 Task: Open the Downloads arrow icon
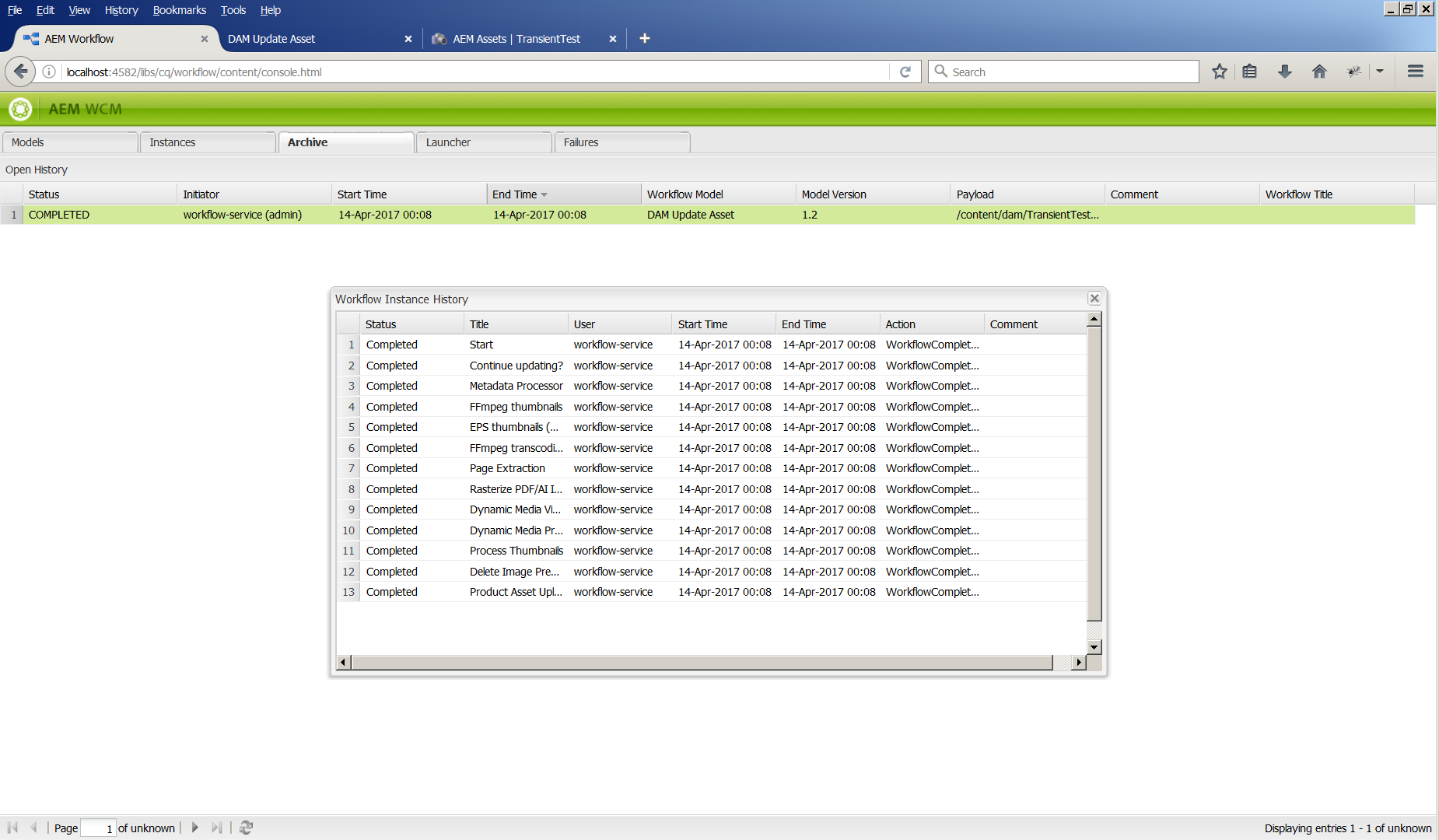click(1285, 72)
